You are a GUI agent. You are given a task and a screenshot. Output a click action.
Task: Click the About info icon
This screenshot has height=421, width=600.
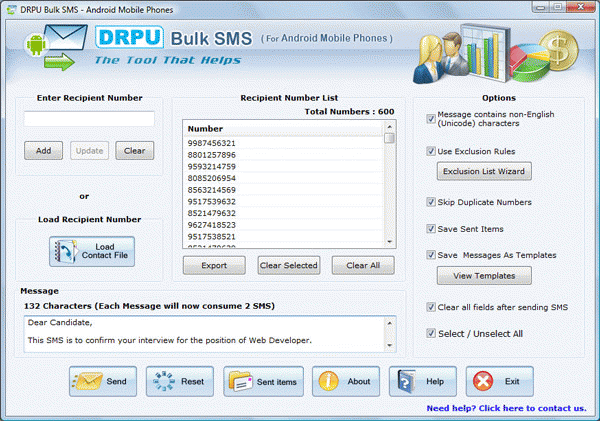[x=329, y=381]
